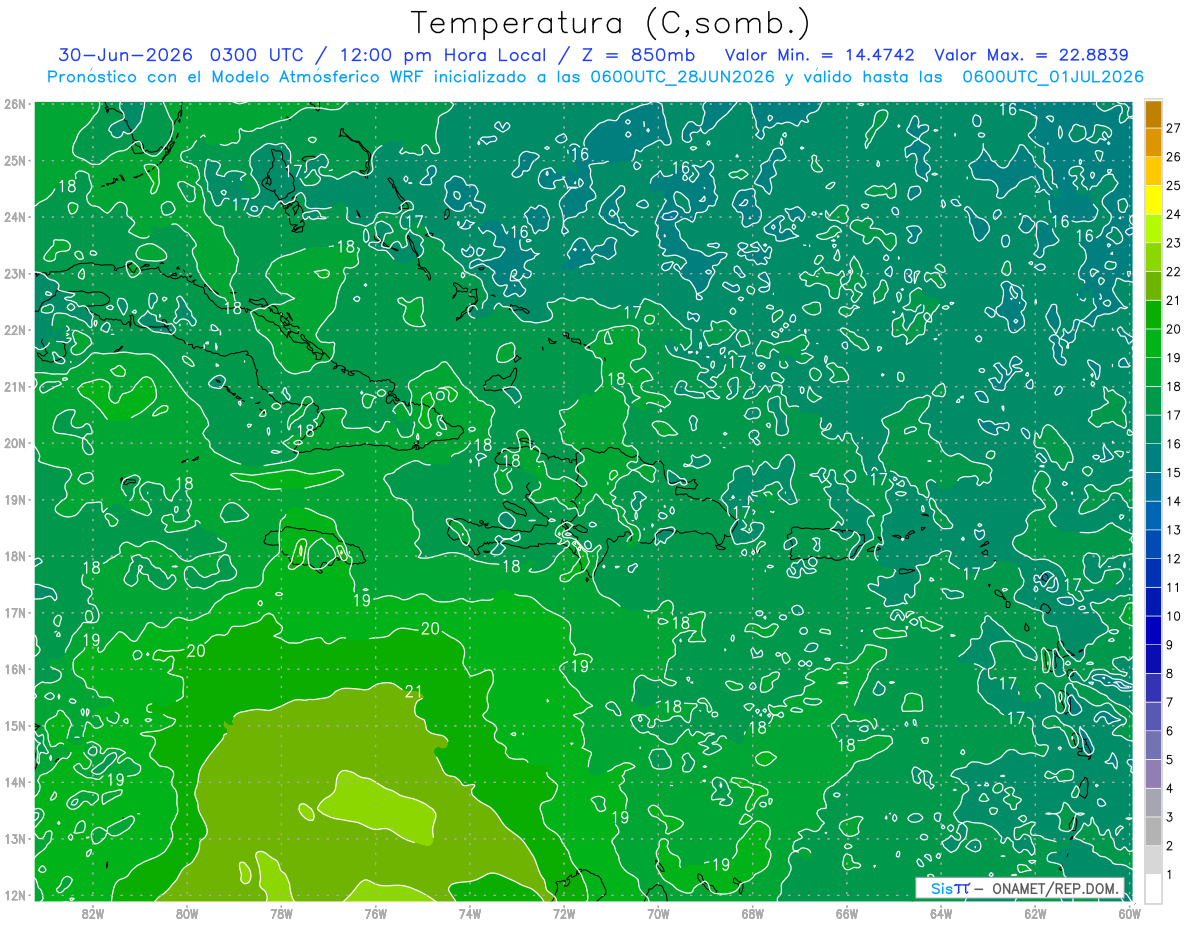Click the 'Valor Max. = 22.8839' readout

coord(1032,54)
